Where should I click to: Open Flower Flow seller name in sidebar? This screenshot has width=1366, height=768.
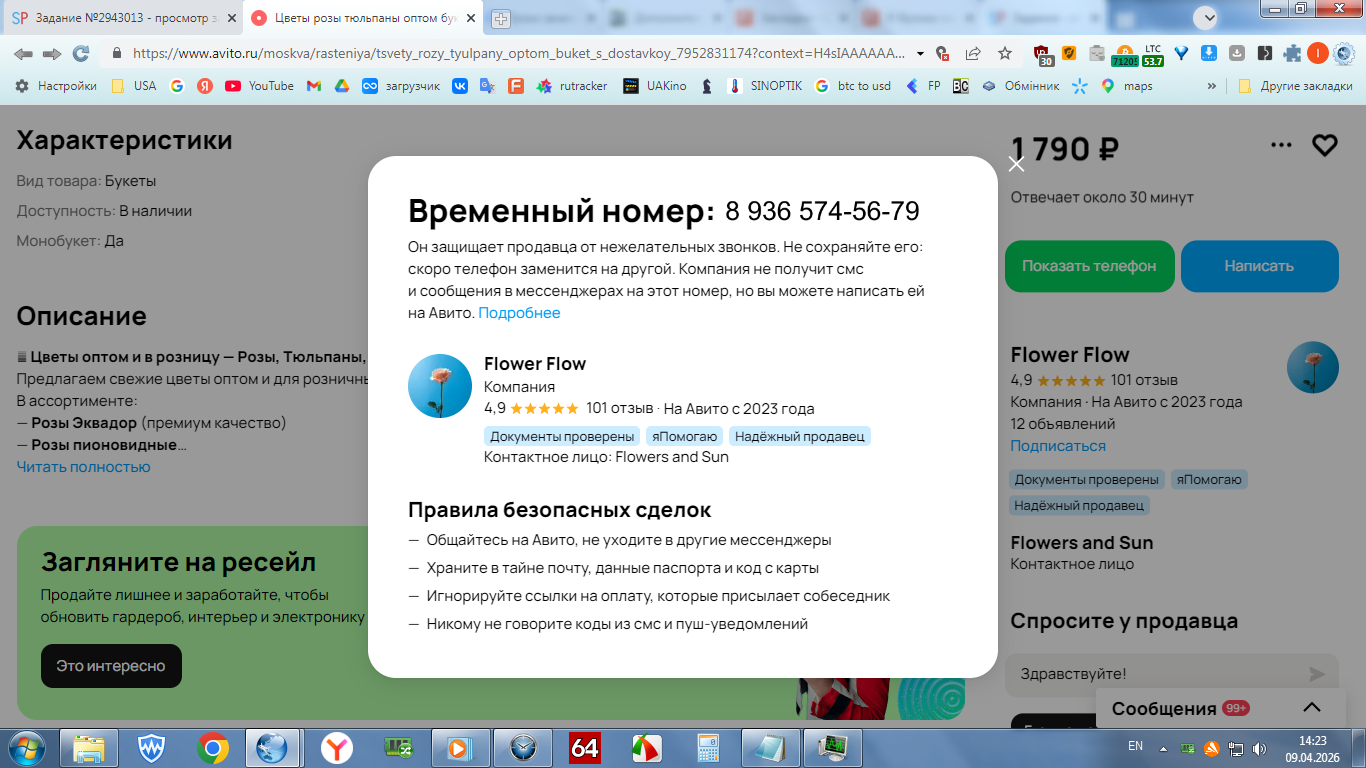click(x=1070, y=355)
